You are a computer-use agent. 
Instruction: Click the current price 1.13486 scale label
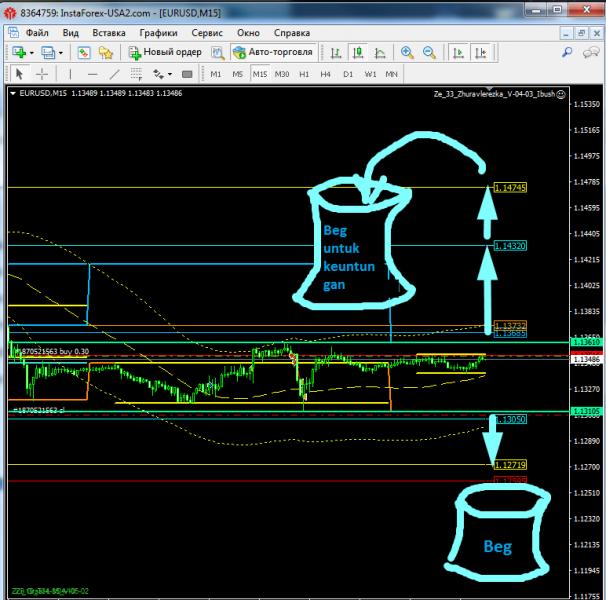[x=587, y=359]
